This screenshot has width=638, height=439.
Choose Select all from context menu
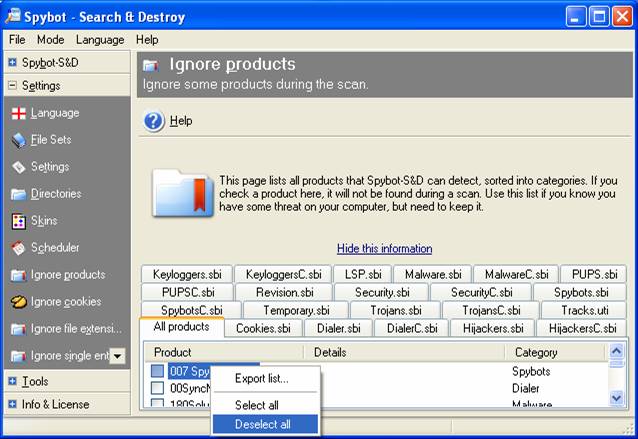tap(265, 405)
